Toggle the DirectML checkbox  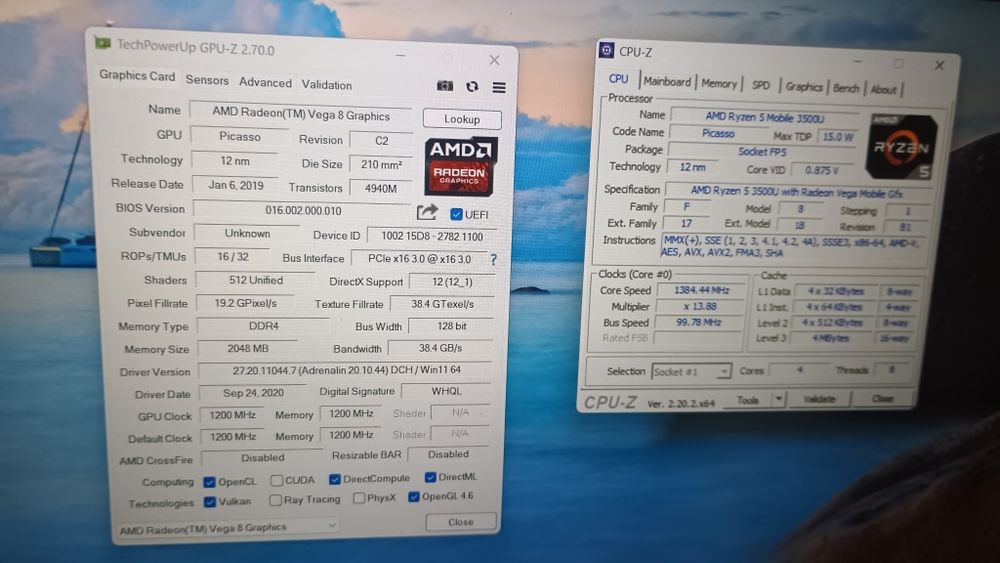click(x=430, y=477)
